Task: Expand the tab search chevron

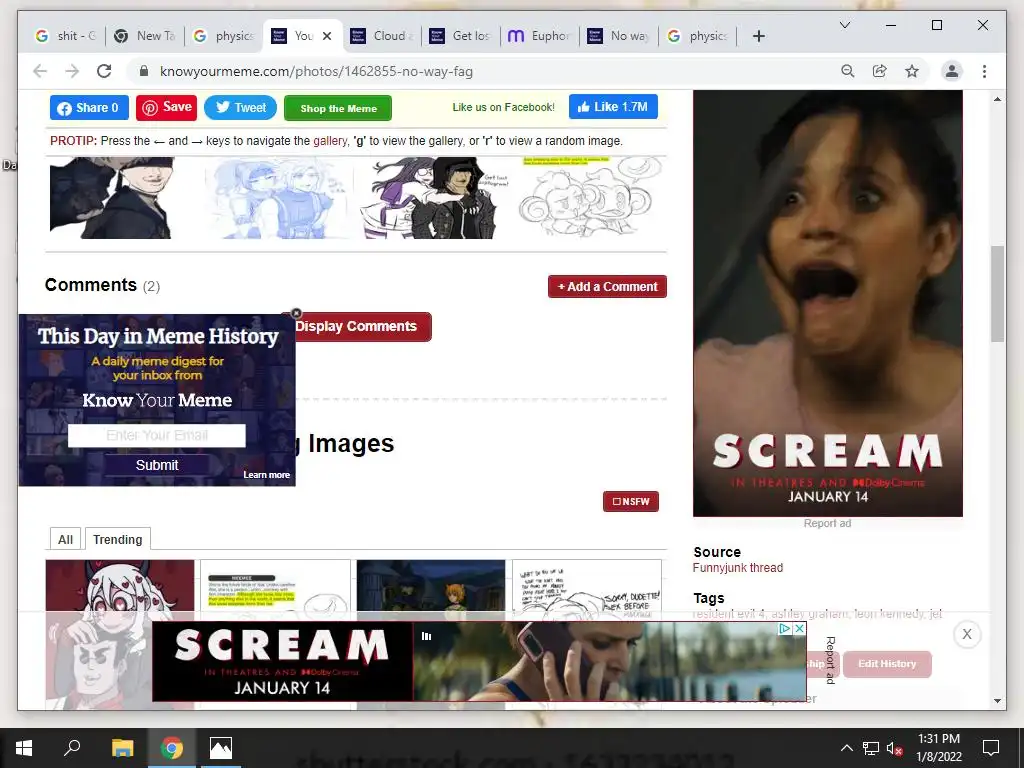Action: point(844,25)
